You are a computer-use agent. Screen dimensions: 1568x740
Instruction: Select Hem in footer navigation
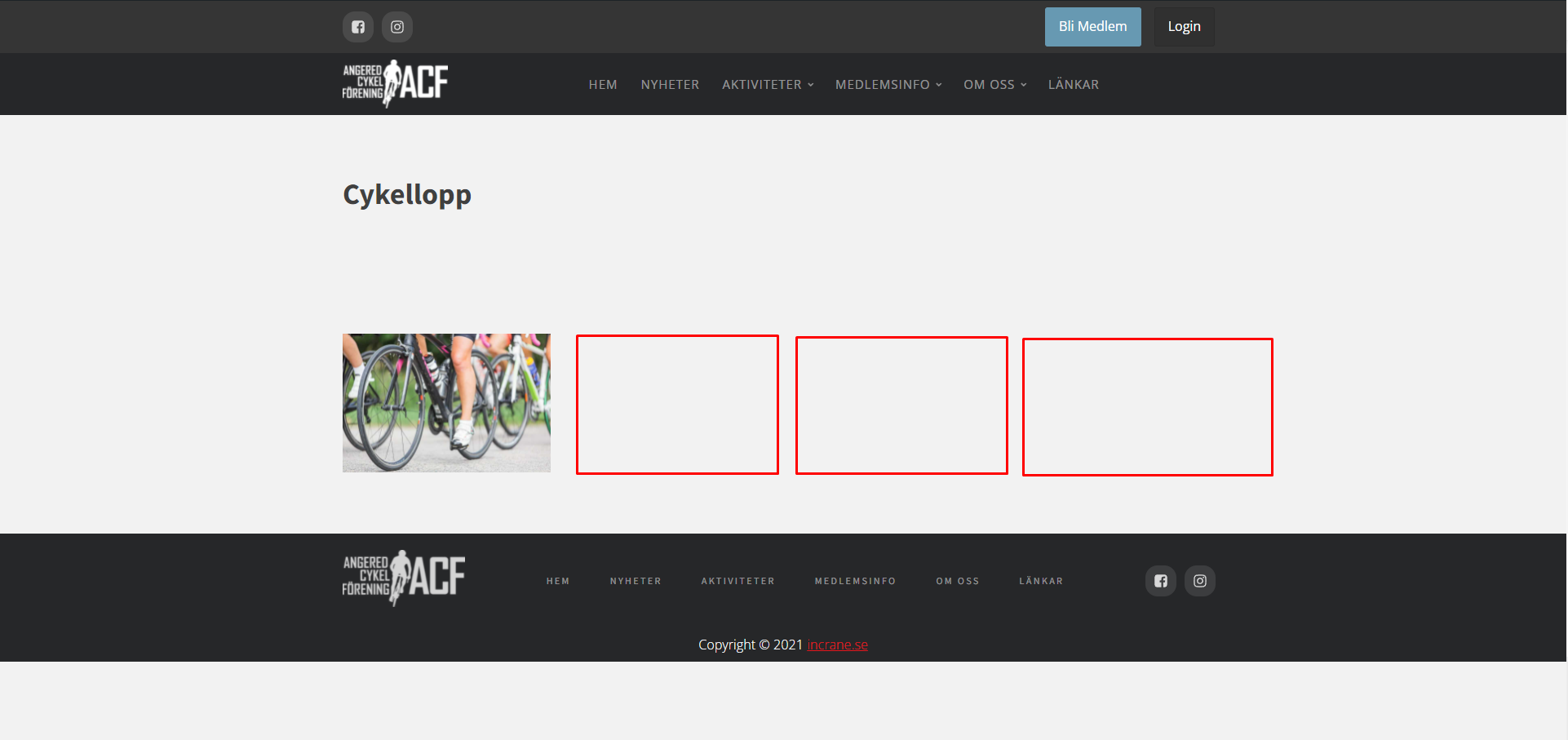[x=558, y=581]
